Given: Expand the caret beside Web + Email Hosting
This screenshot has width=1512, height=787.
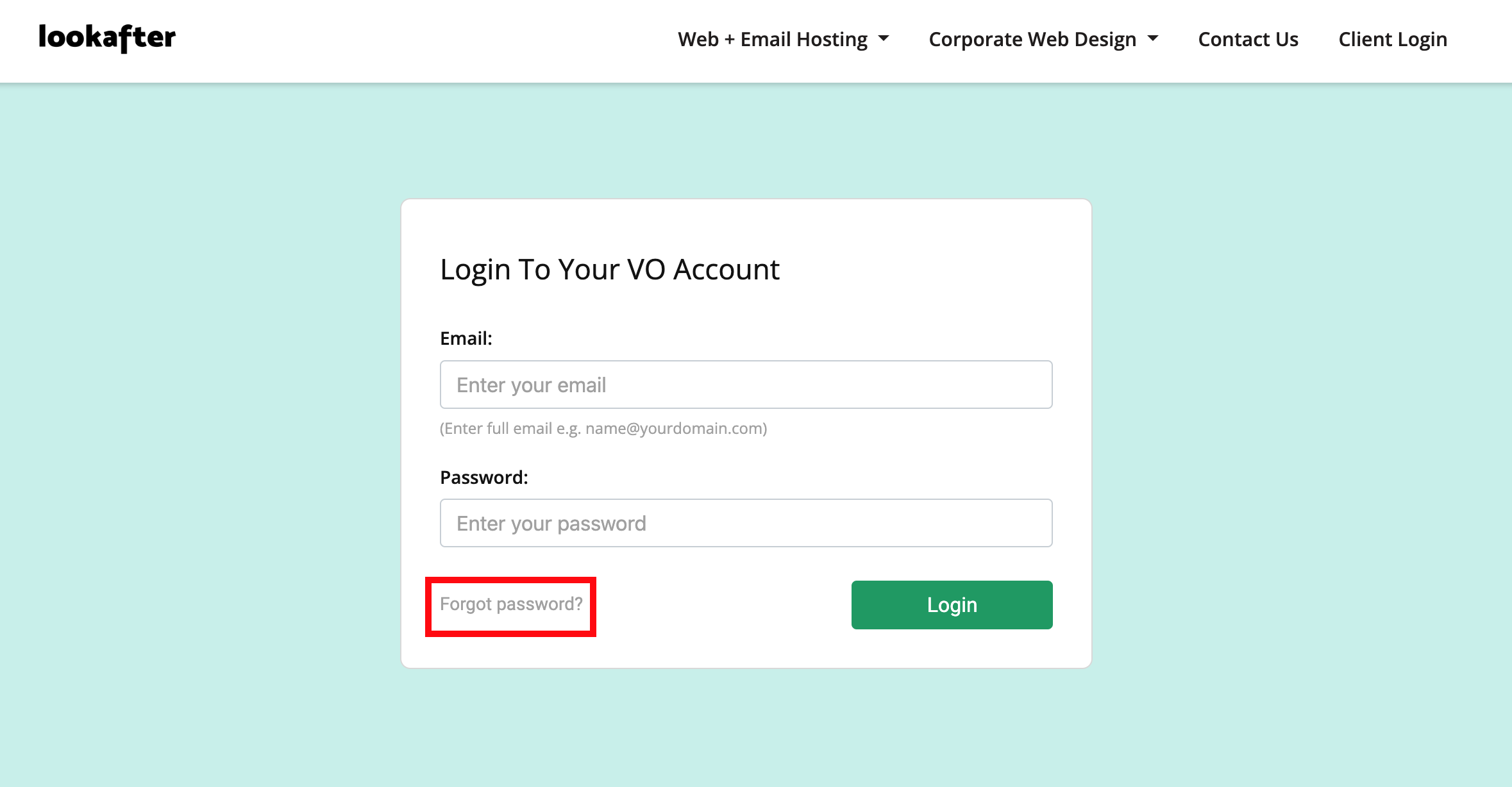Looking at the screenshot, I should pos(884,38).
